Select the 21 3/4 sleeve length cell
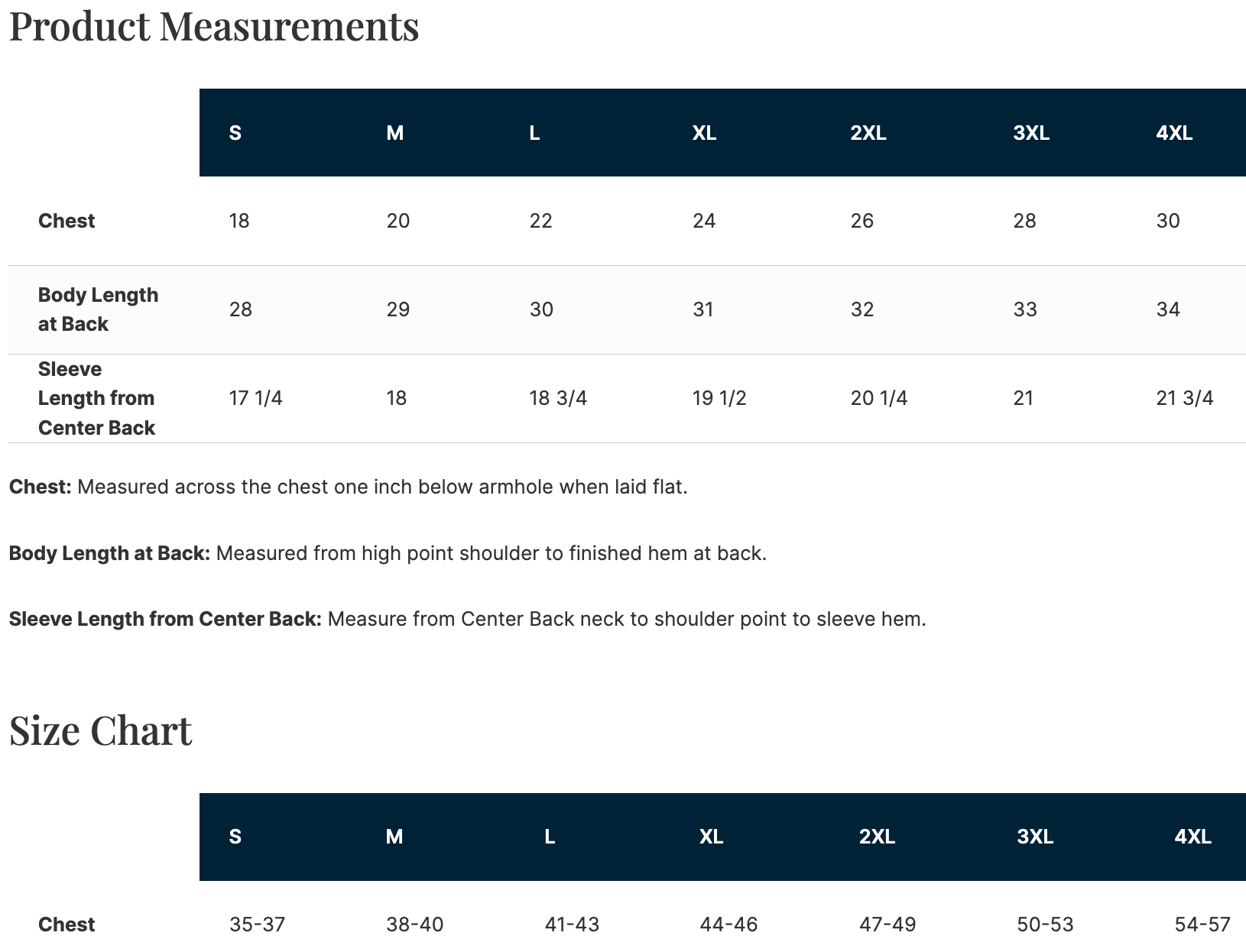 (x=1184, y=398)
